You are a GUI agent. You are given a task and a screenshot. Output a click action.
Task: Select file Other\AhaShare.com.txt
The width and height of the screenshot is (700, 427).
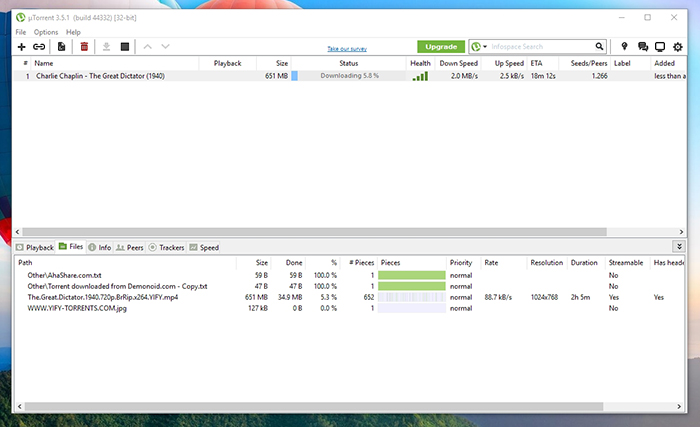(x=64, y=275)
